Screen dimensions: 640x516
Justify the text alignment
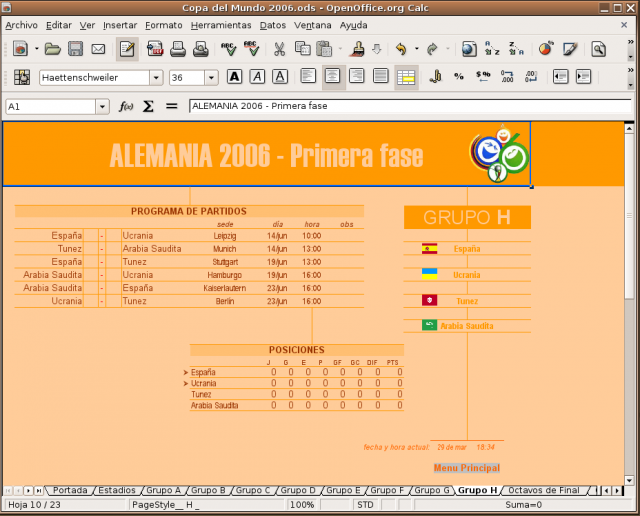tap(380, 76)
